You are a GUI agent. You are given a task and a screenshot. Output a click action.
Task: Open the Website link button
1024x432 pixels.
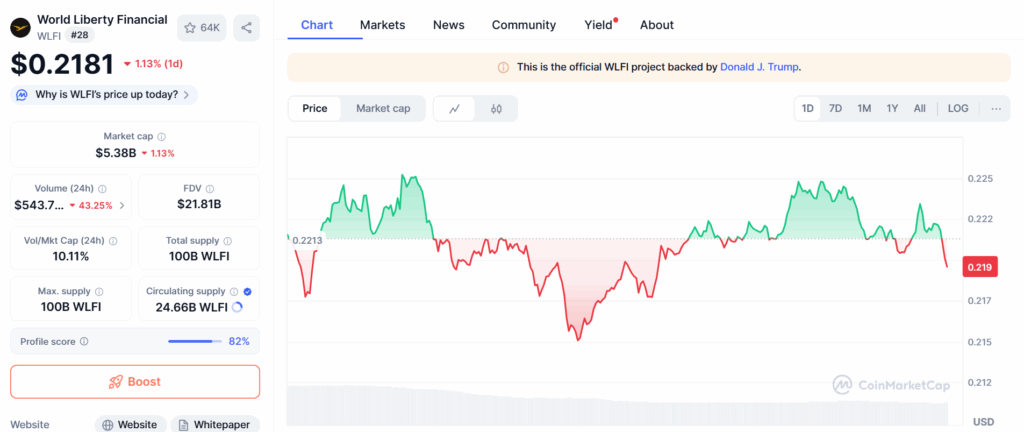pyautogui.click(x=131, y=424)
